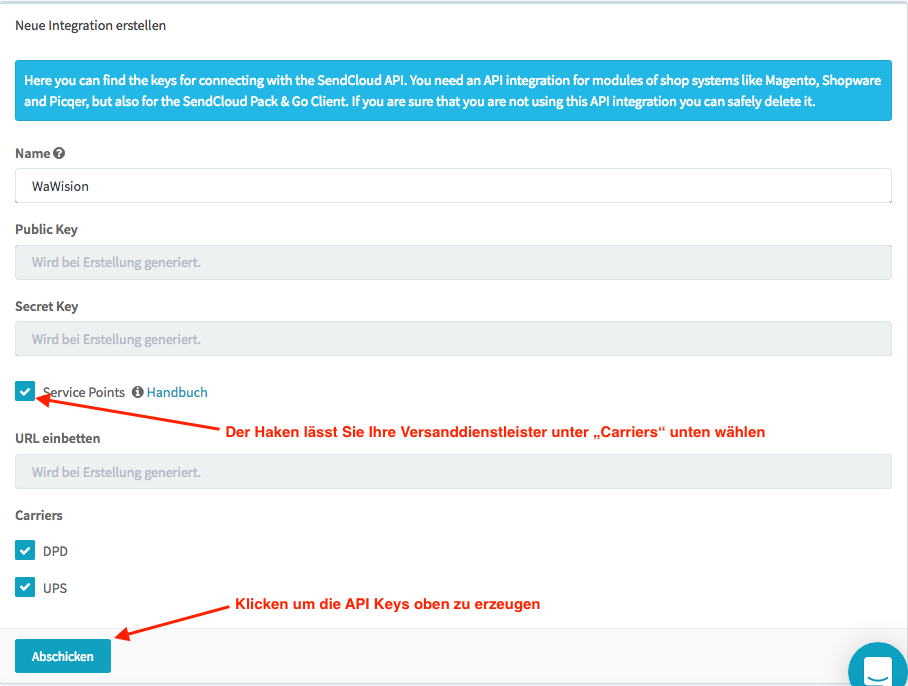Click the Name field containing WaWision
Image resolution: width=908 pixels, height=686 pixels.
click(x=453, y=186)
